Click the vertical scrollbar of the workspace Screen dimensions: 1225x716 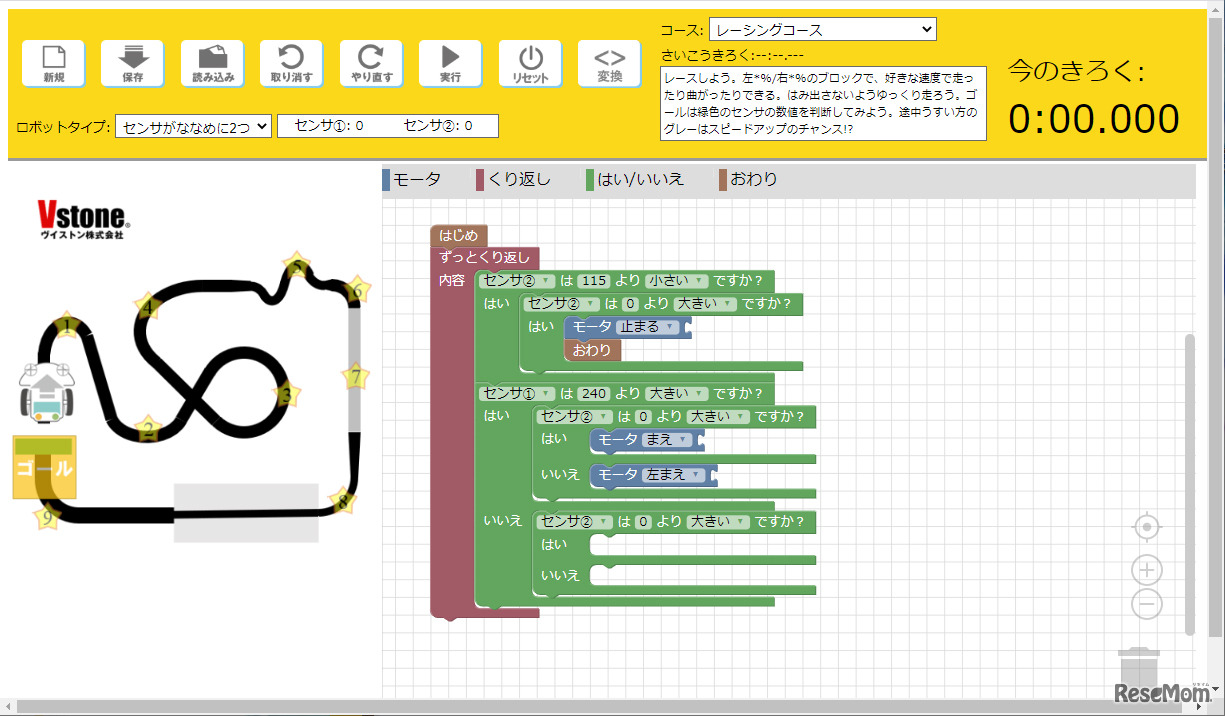pos(1189,484)
